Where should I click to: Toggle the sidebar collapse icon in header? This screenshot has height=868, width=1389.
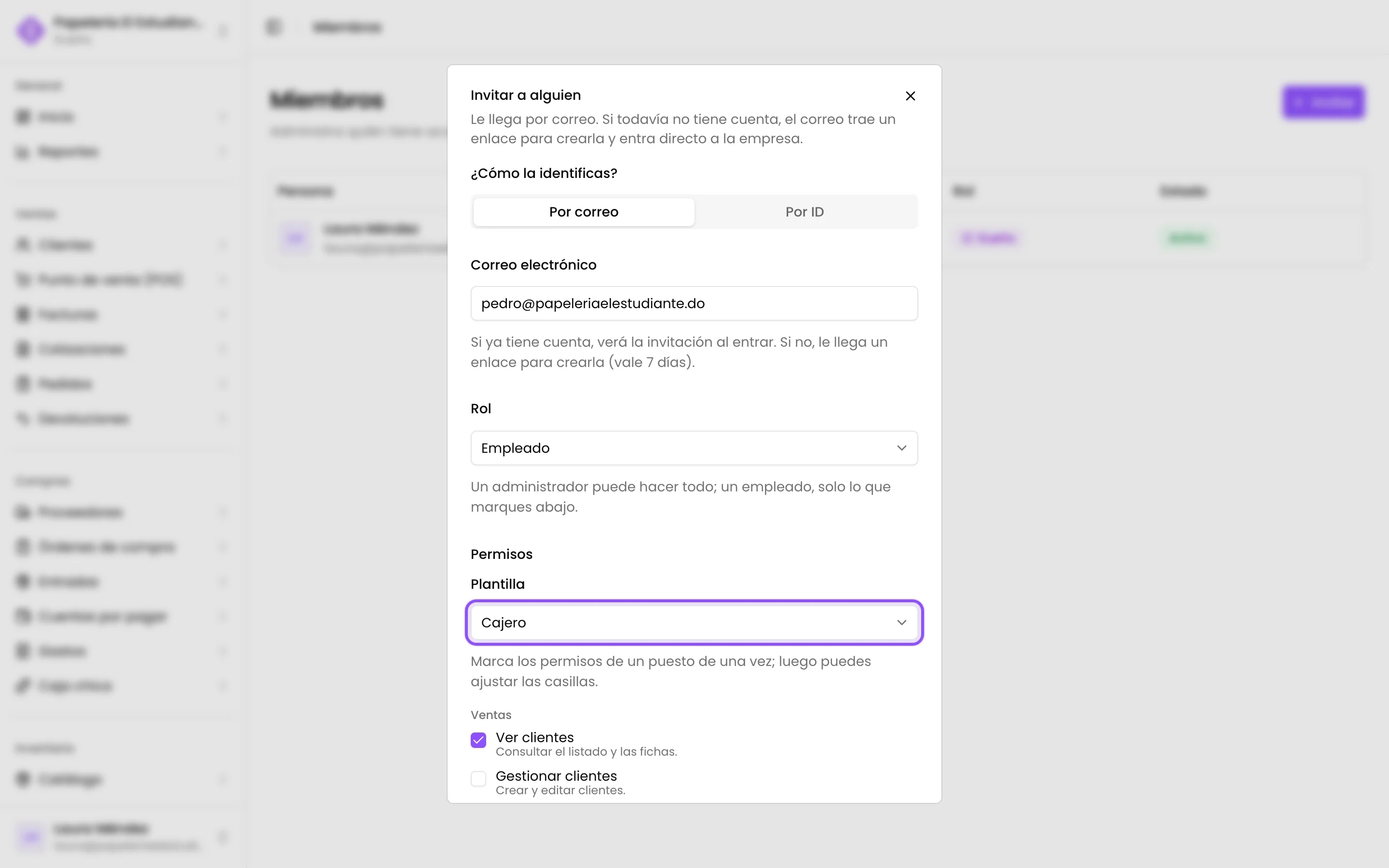[273, 27]
